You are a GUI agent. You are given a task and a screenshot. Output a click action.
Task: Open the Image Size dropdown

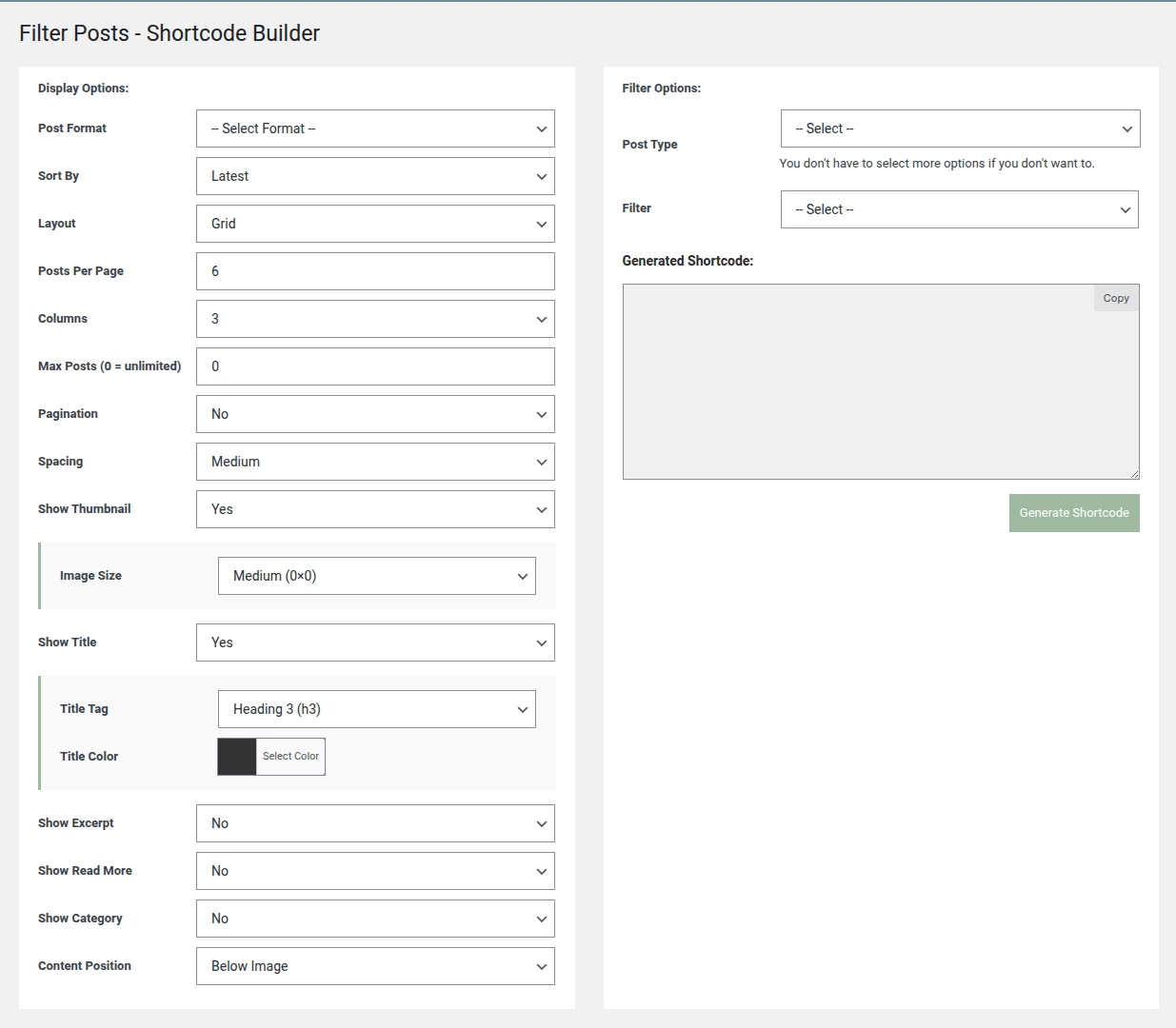[376, 576]
